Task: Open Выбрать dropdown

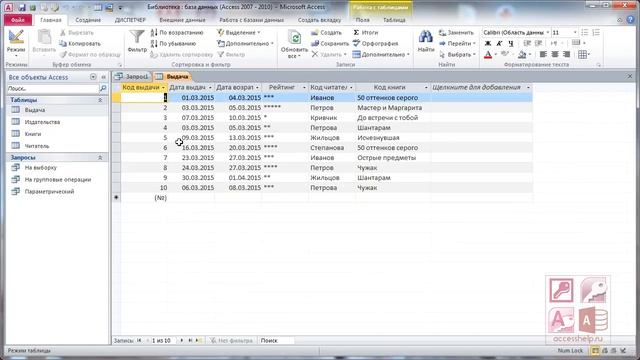Action: tap(458, 54)
